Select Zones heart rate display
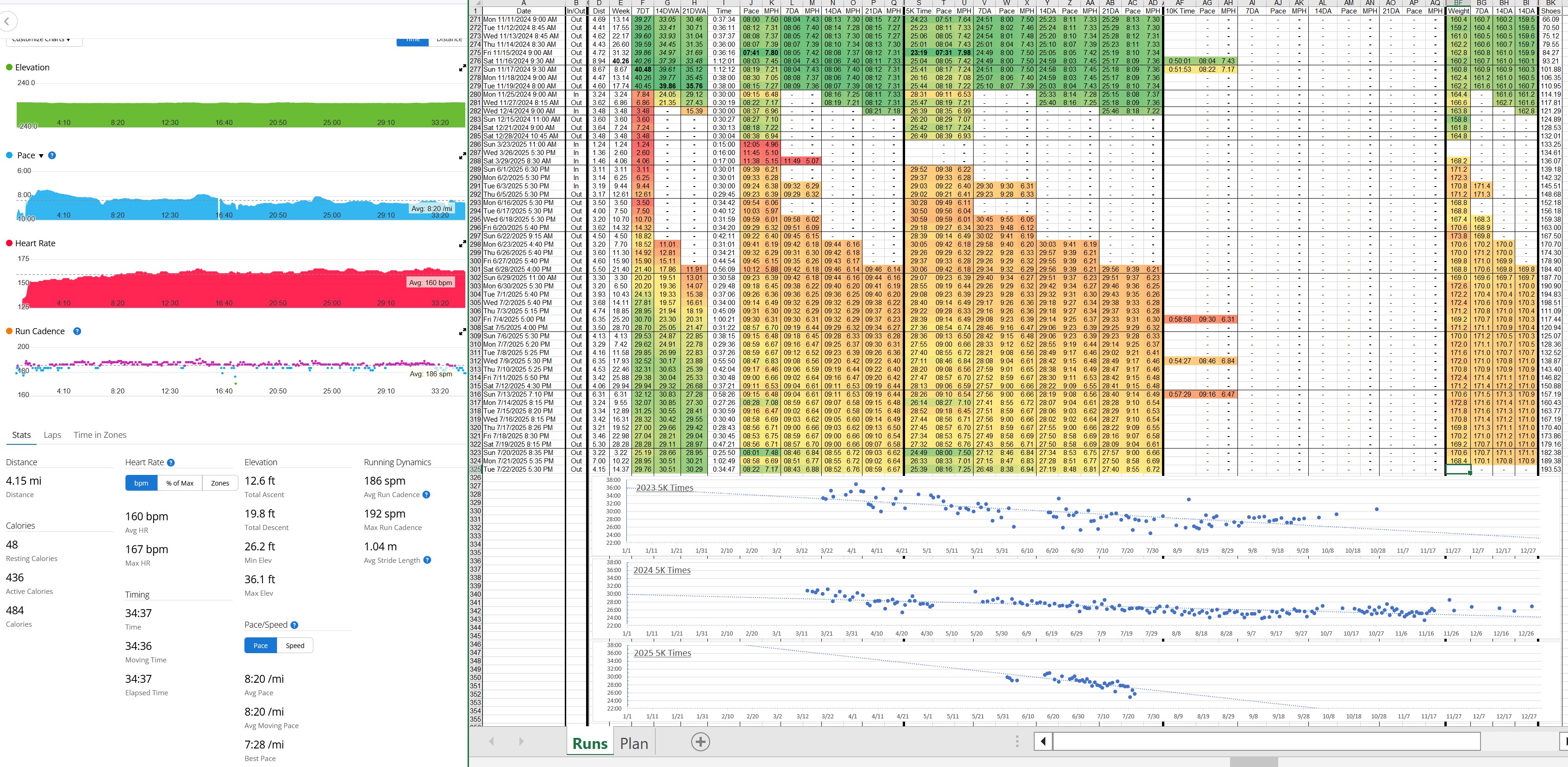 point(220,483)
